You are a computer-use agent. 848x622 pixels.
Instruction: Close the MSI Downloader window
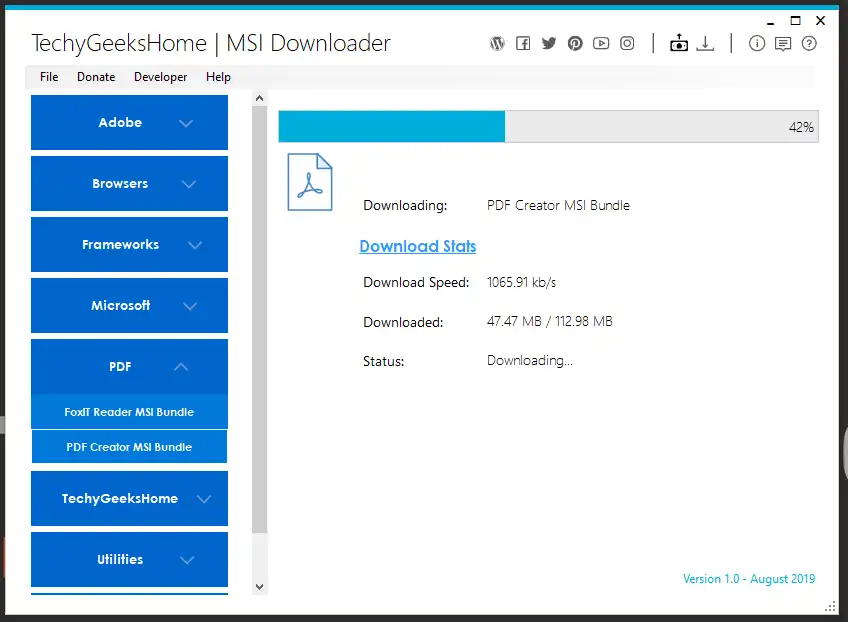pyautogui.click(x=820, y=21)
